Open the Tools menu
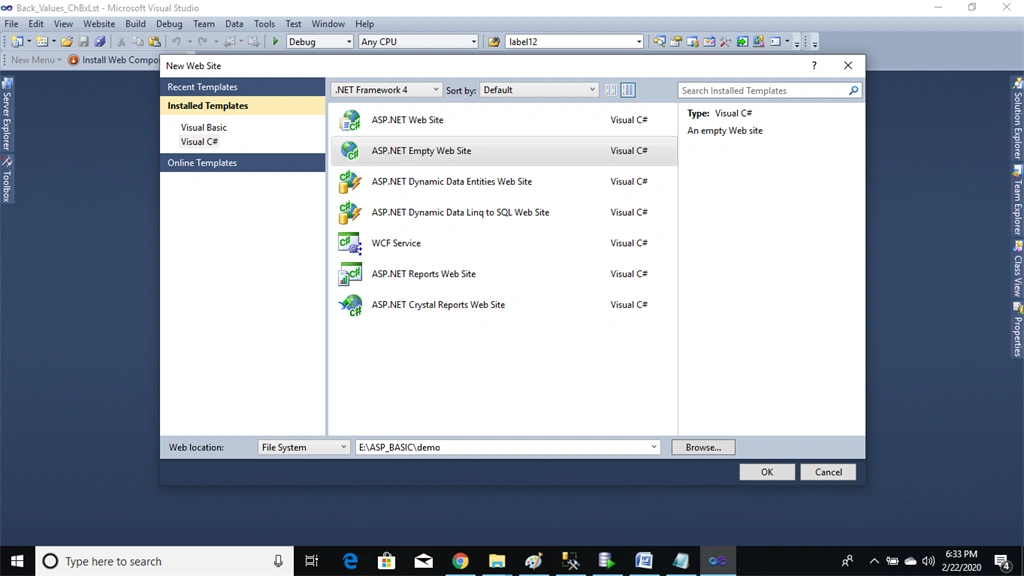This screenshot has width=1024, height=576. coord(264,24)
